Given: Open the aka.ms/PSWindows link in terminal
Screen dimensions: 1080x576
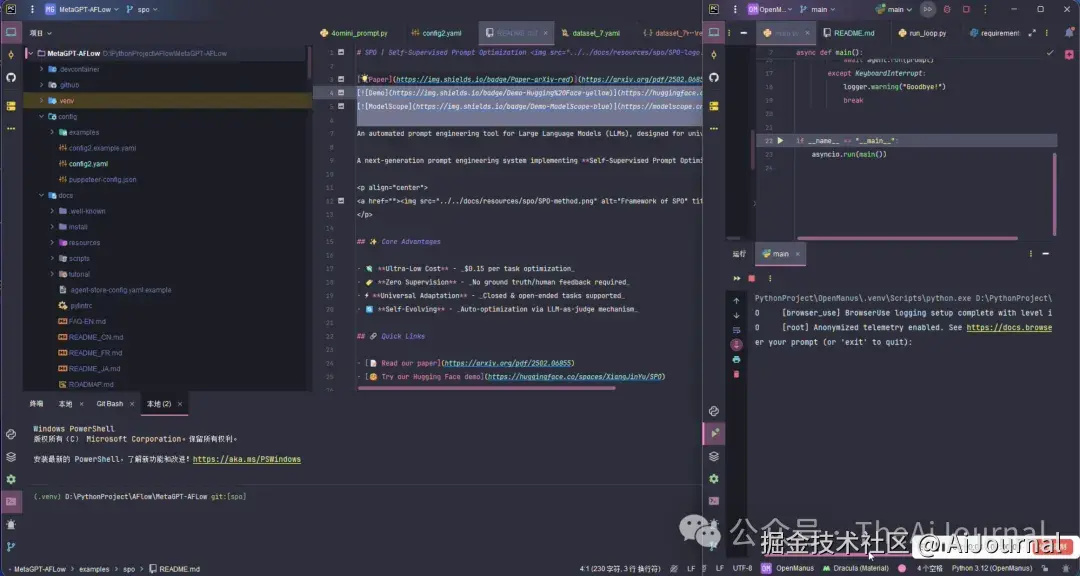Looking at the screenshot, I should (x=246, y=460).
